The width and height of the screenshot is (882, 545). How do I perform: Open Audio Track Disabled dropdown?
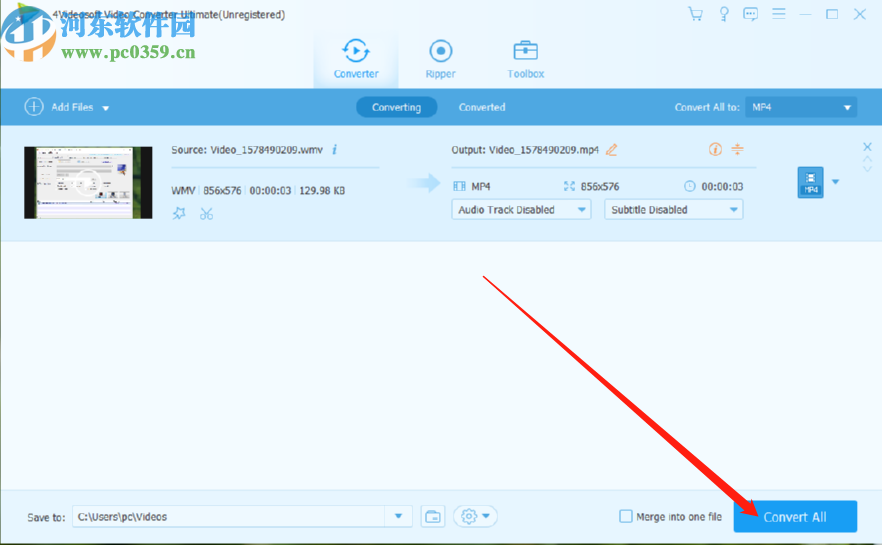tap(521, 210)
